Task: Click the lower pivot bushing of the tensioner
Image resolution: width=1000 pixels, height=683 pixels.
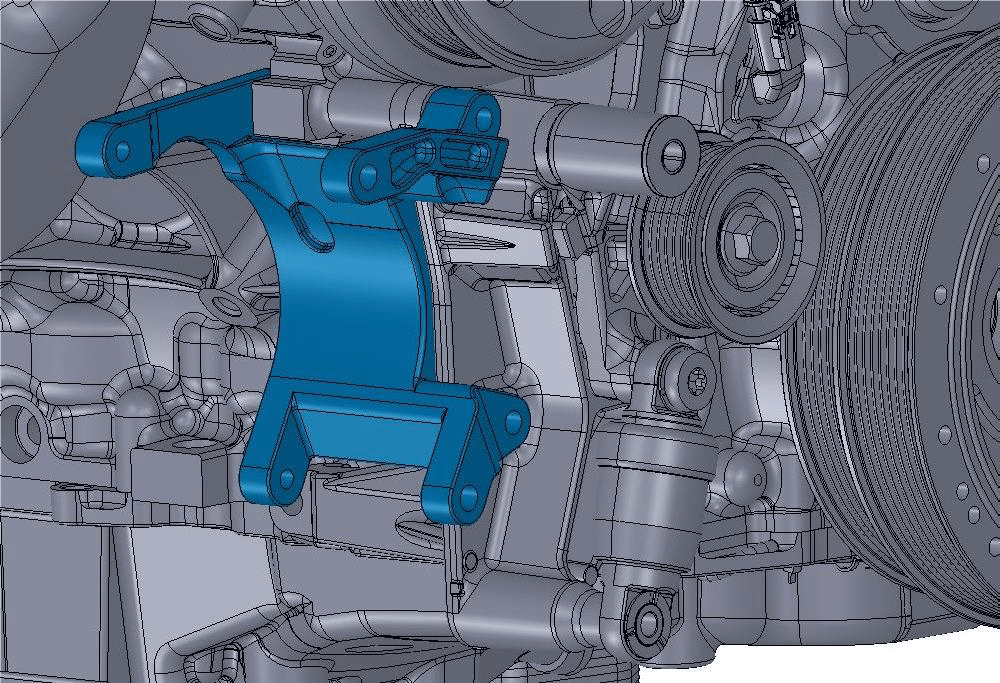Action: (646, 619)
